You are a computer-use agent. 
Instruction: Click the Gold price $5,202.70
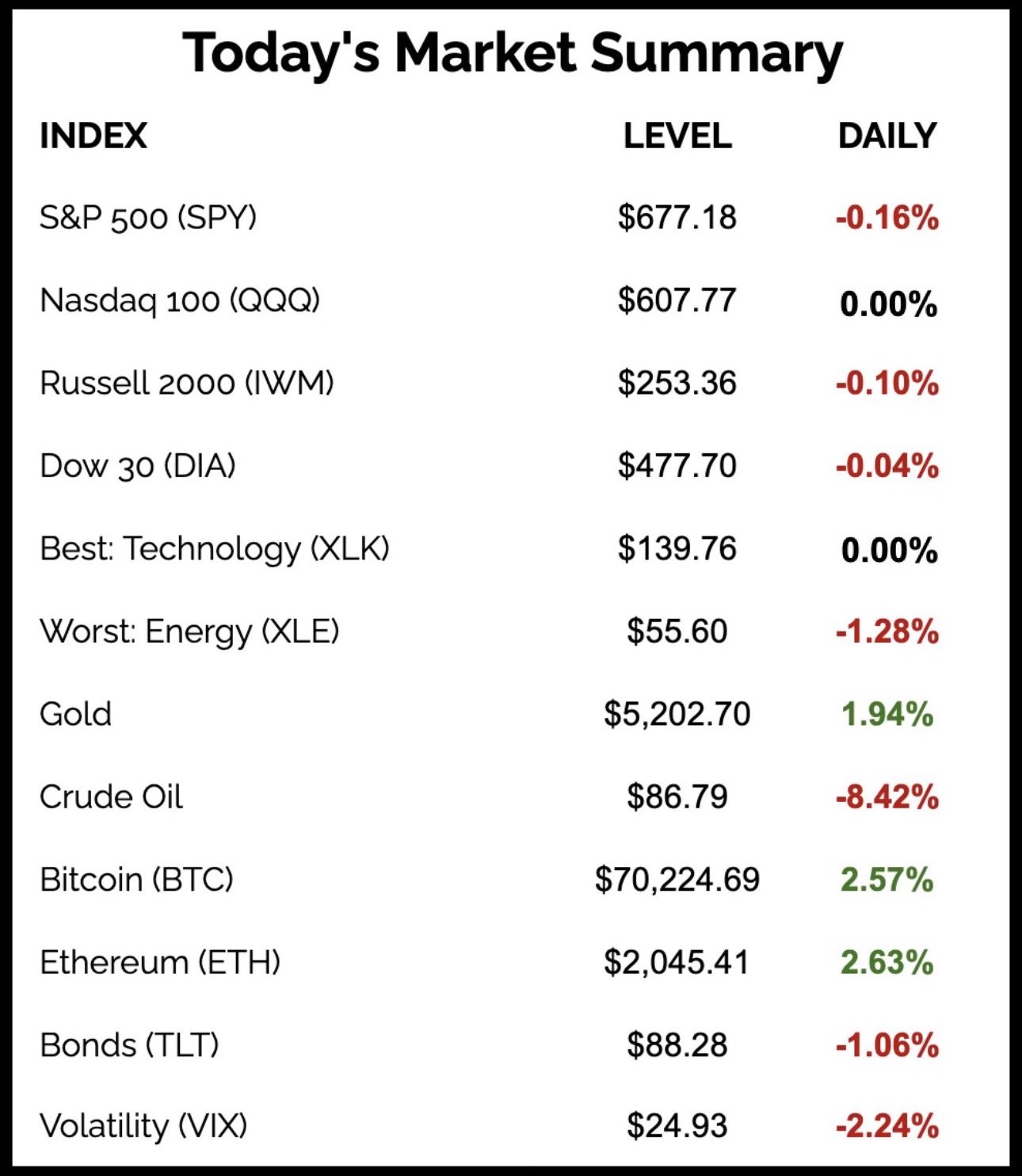[677, 714]
